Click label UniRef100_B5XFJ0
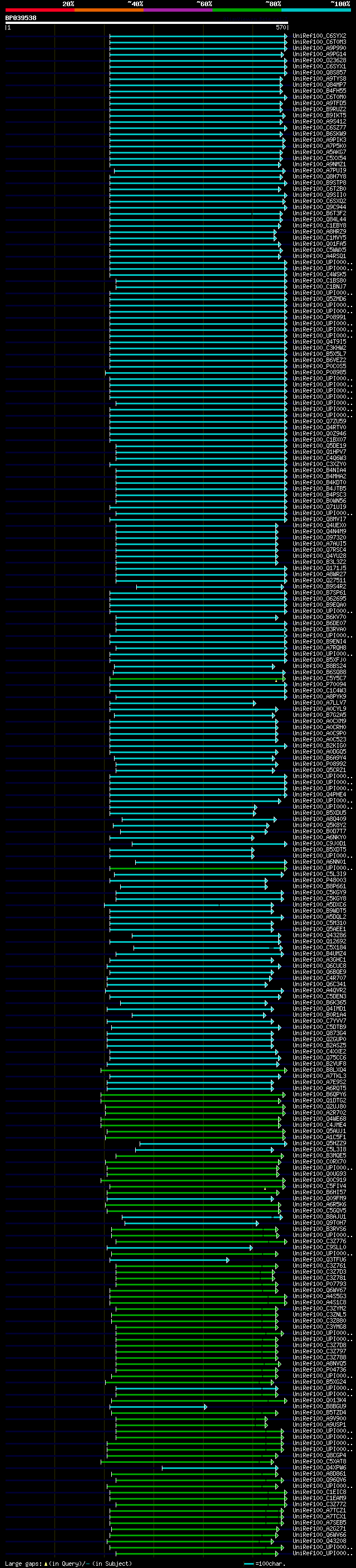 point(319,660)
